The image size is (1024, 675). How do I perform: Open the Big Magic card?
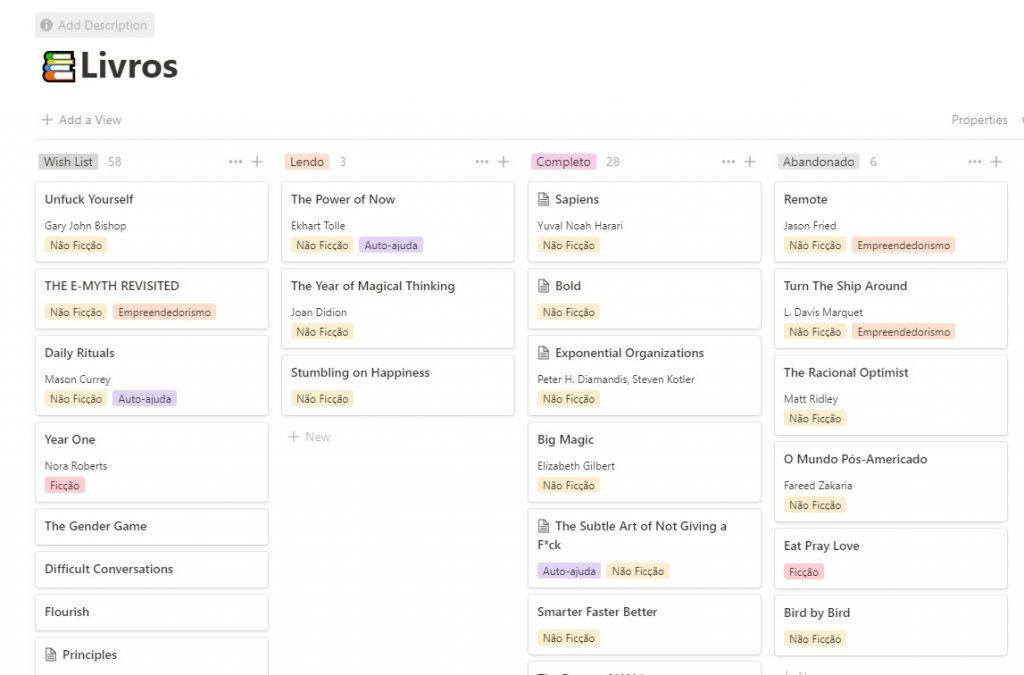pyautogui.click(x=644, y=462)
